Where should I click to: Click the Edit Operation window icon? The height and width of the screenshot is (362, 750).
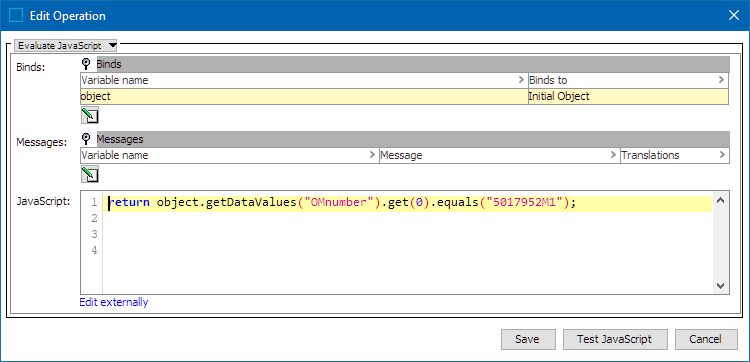coord(16,15)
